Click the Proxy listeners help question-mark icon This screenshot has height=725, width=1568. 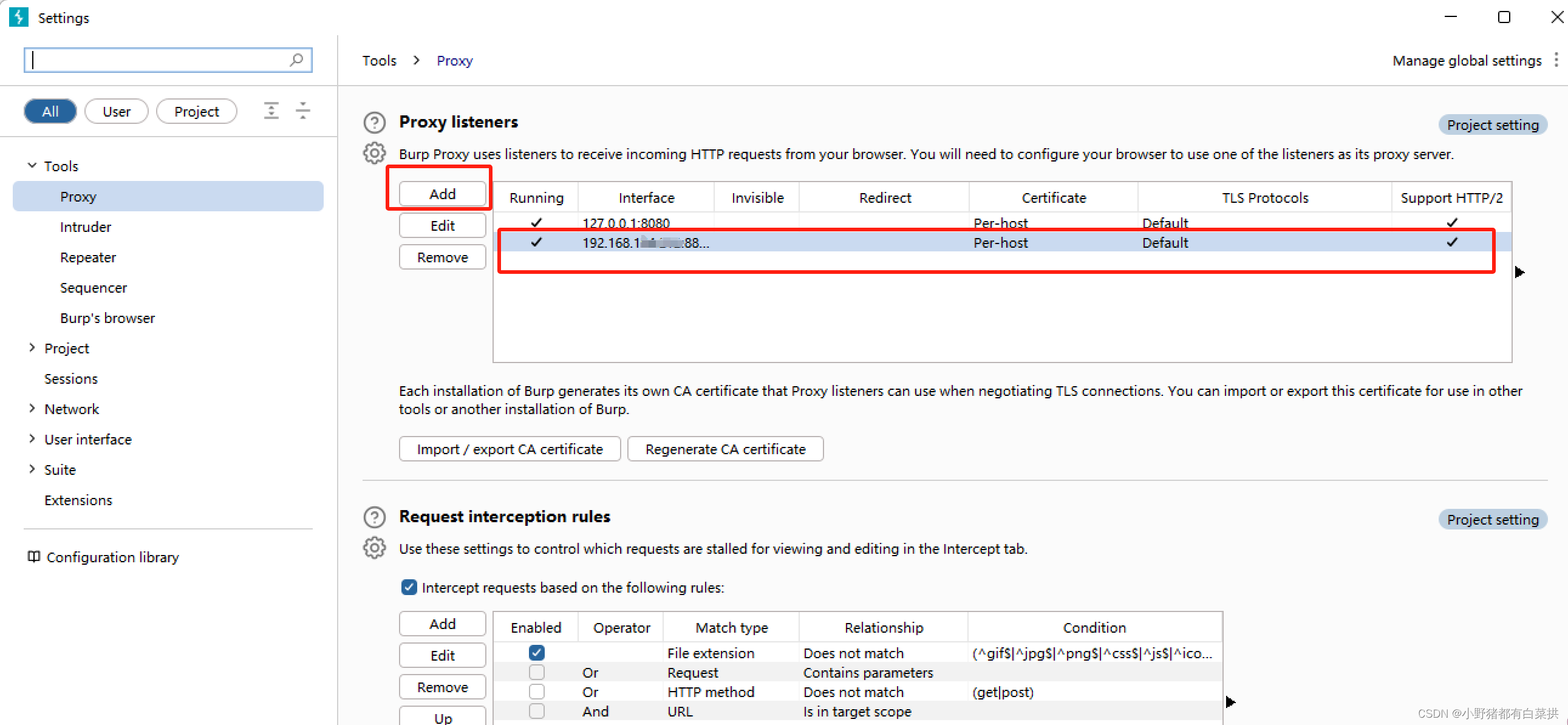pyautogui.click(x=374, y=123)
